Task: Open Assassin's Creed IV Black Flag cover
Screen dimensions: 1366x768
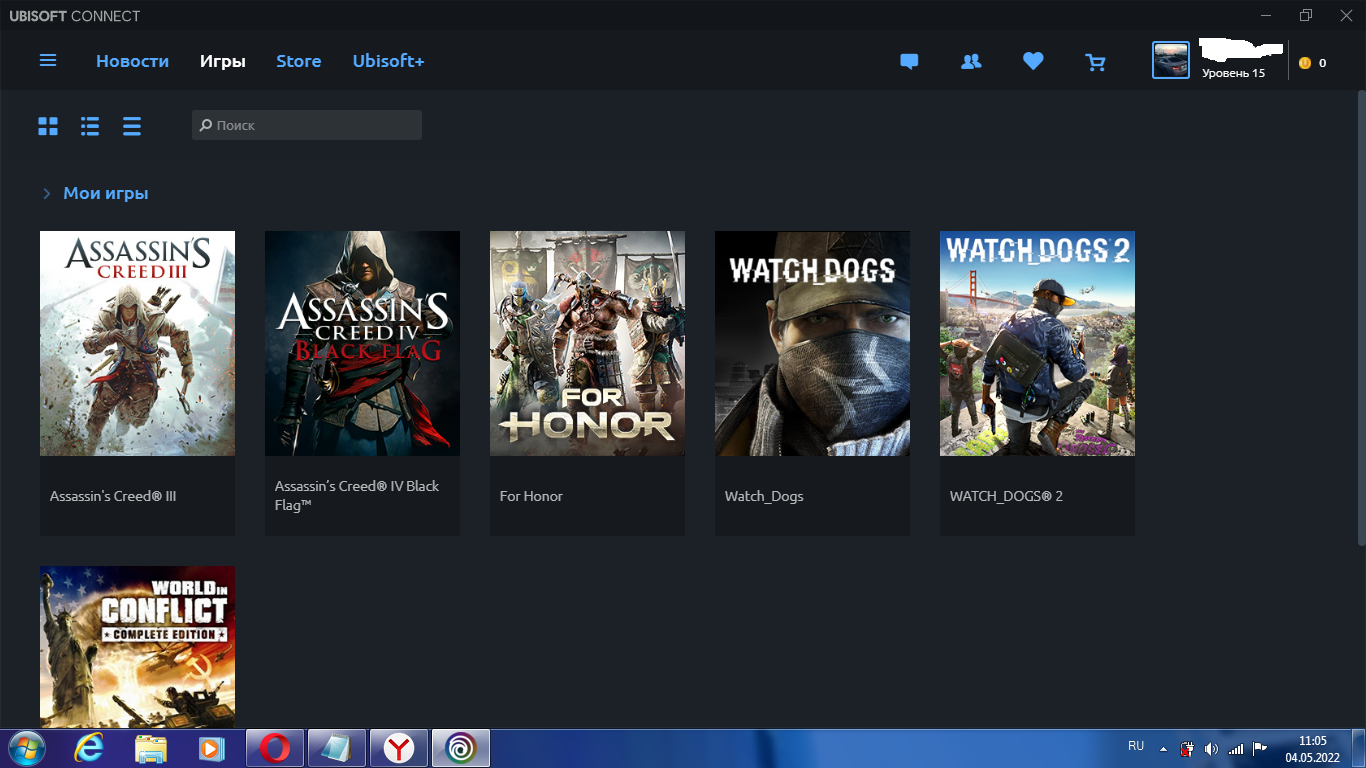Action: tap(362, 343)
